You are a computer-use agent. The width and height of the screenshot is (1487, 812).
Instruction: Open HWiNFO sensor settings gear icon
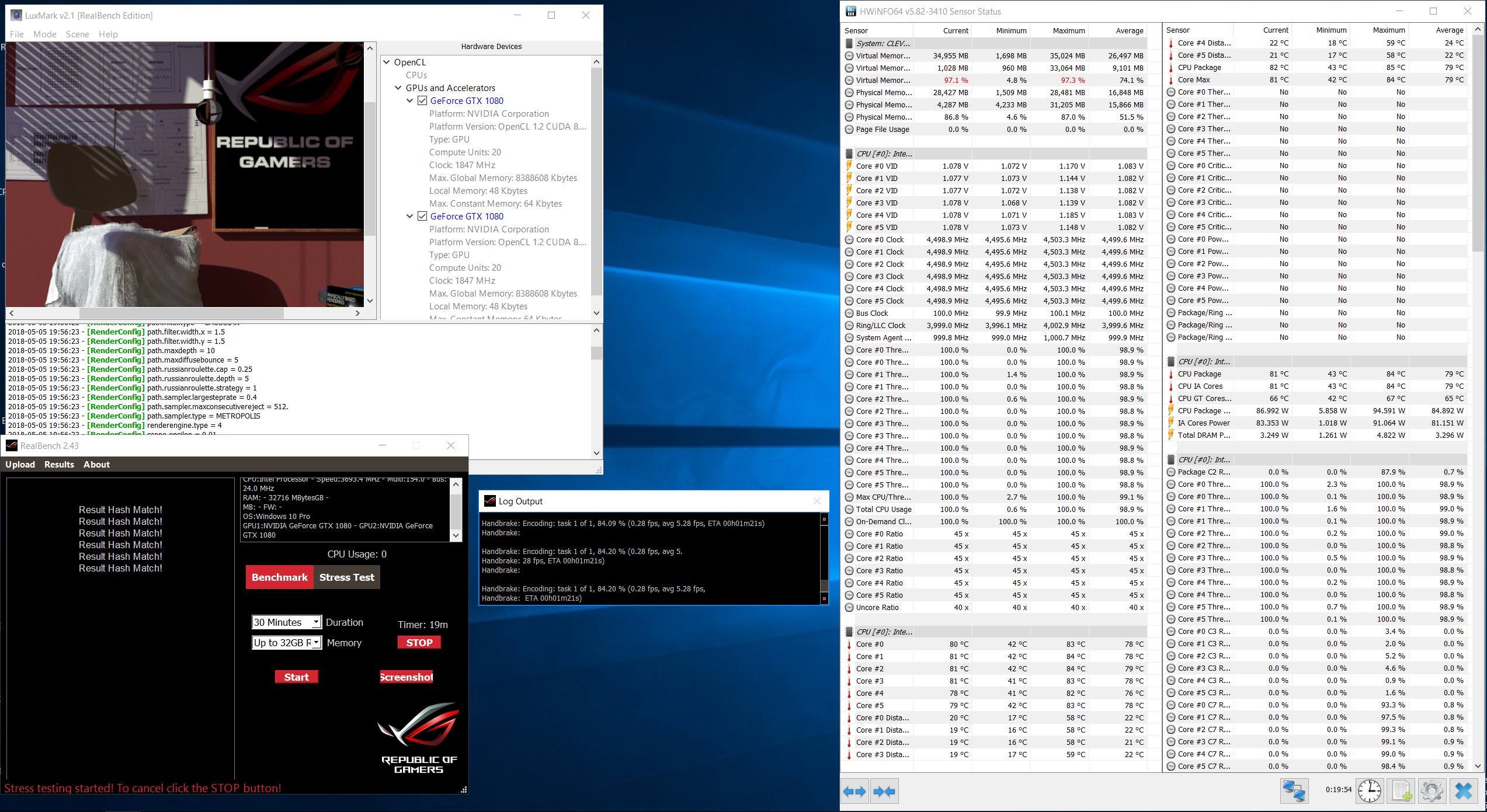tap(1432, 791)
